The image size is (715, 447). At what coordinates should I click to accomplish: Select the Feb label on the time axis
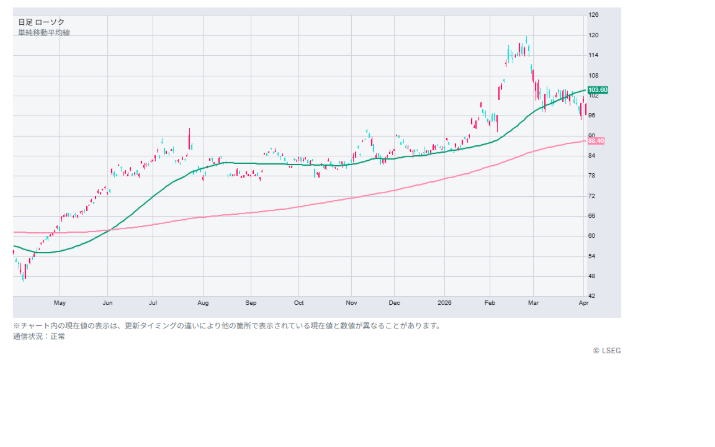coord(490,301)
